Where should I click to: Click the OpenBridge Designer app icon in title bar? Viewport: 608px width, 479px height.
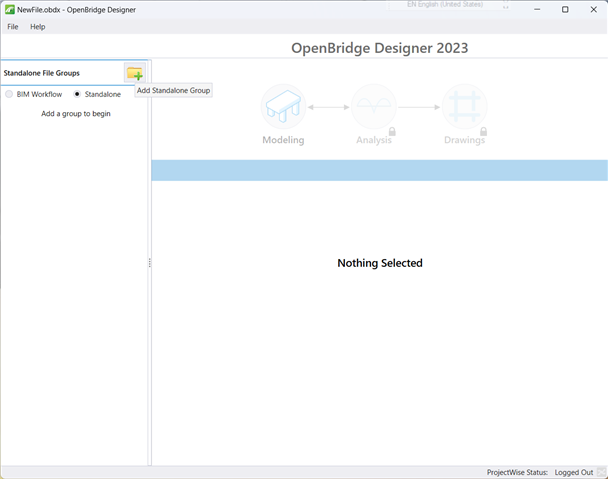pos(9,10)
